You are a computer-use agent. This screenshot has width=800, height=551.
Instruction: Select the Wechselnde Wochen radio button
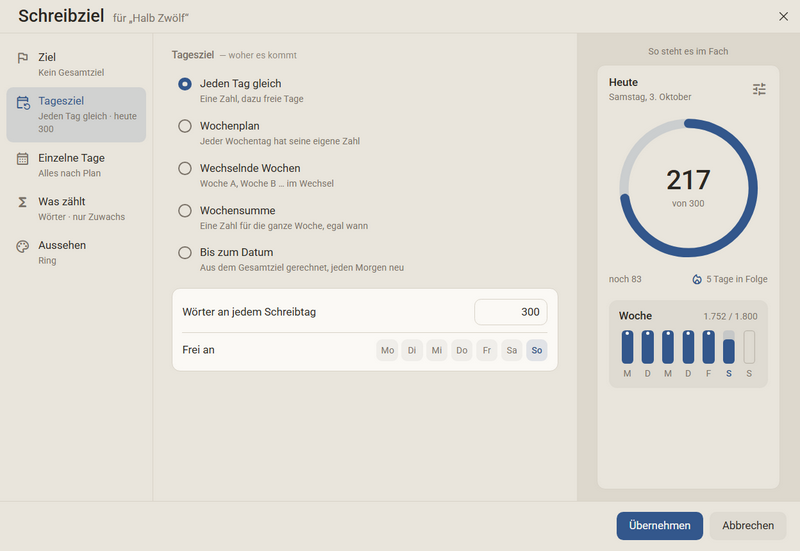(x=185, y=168)
